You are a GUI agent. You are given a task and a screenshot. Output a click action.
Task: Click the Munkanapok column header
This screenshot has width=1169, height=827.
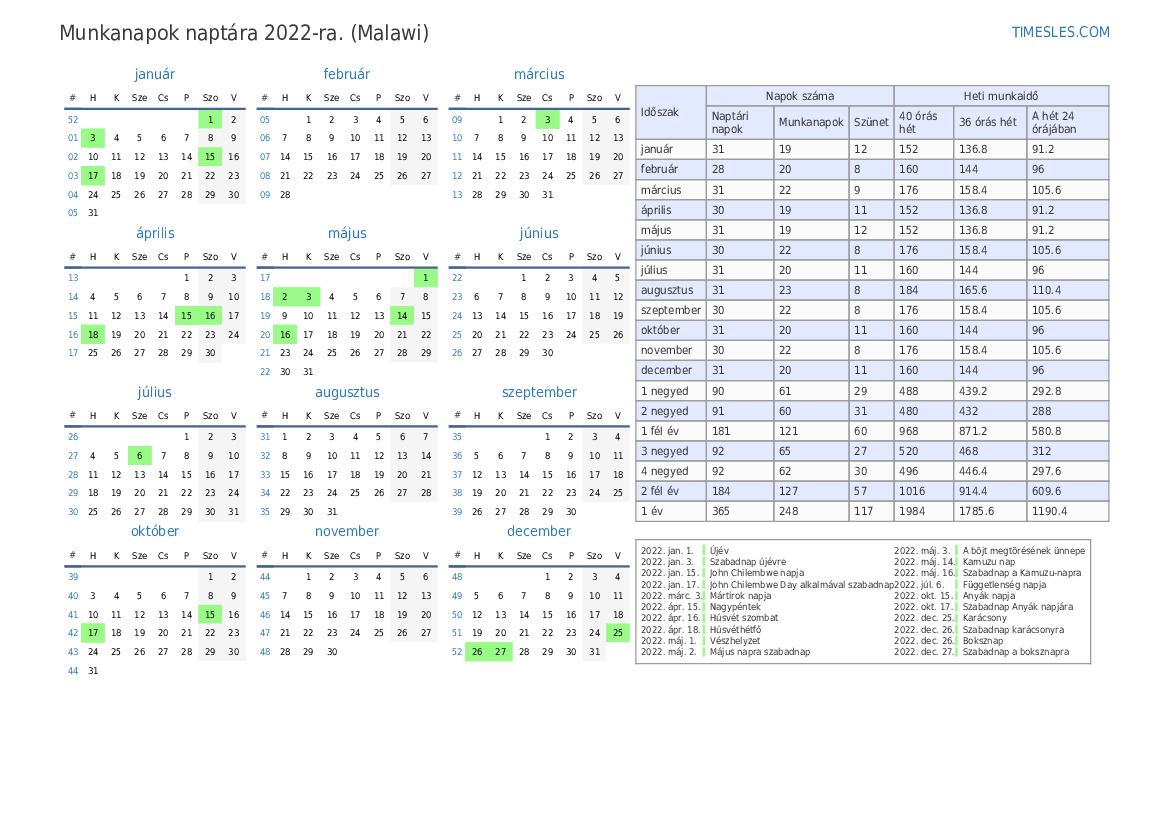click(x=811, y=122)
